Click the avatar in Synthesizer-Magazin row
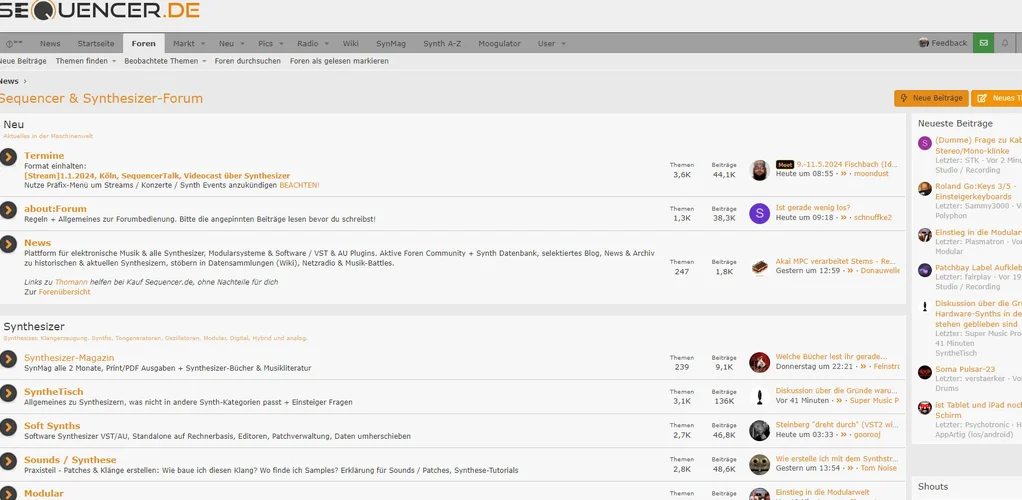This screenshot has height=500, width=1022. coord(759,362)
